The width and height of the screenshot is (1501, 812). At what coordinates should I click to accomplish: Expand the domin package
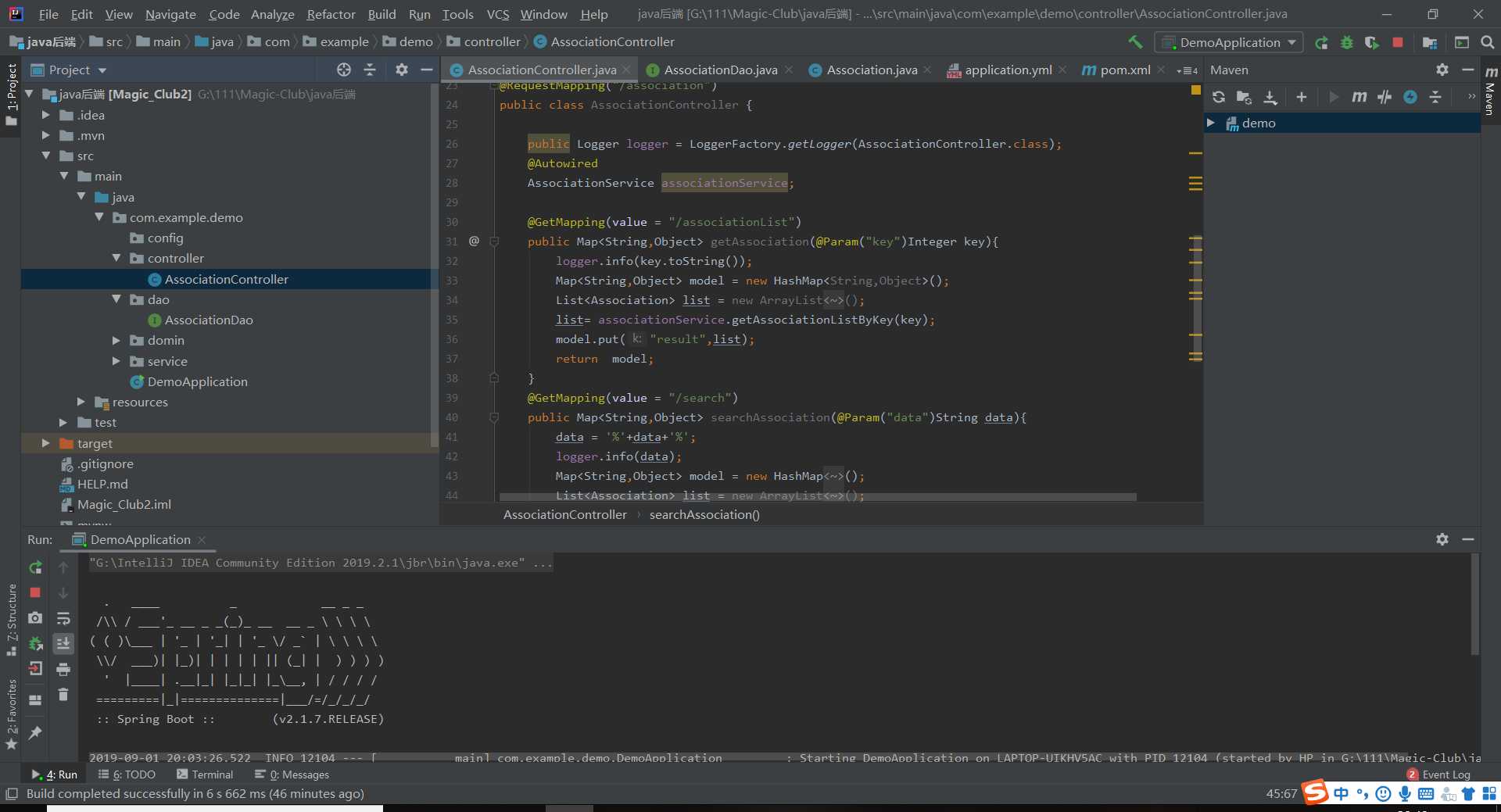pos(116,340)
